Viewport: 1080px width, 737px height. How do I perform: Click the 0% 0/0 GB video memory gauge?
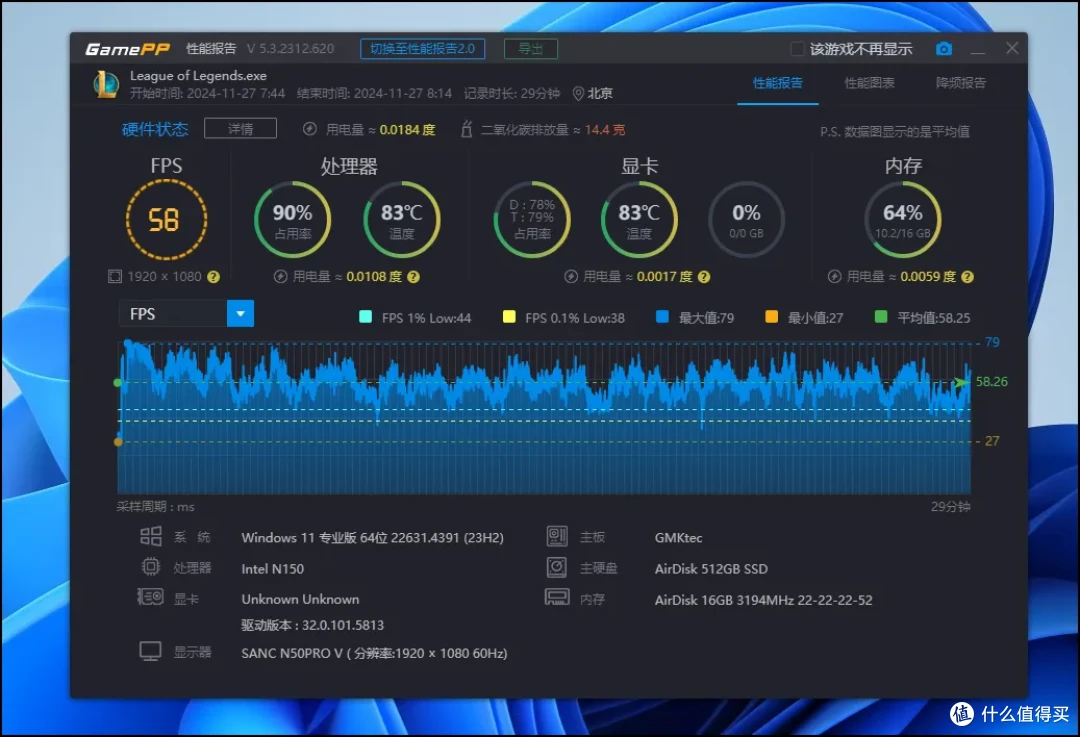pyautogui.click(x=747, y=220)
